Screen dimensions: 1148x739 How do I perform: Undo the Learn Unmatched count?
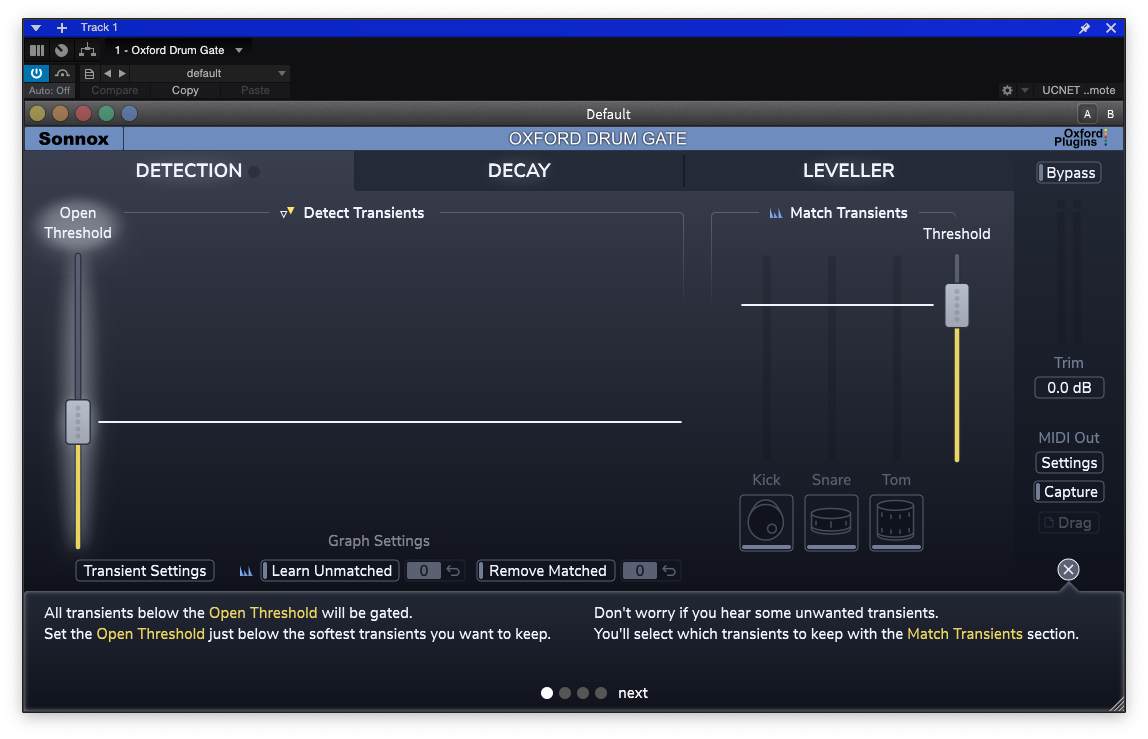[x=453, y=571]
